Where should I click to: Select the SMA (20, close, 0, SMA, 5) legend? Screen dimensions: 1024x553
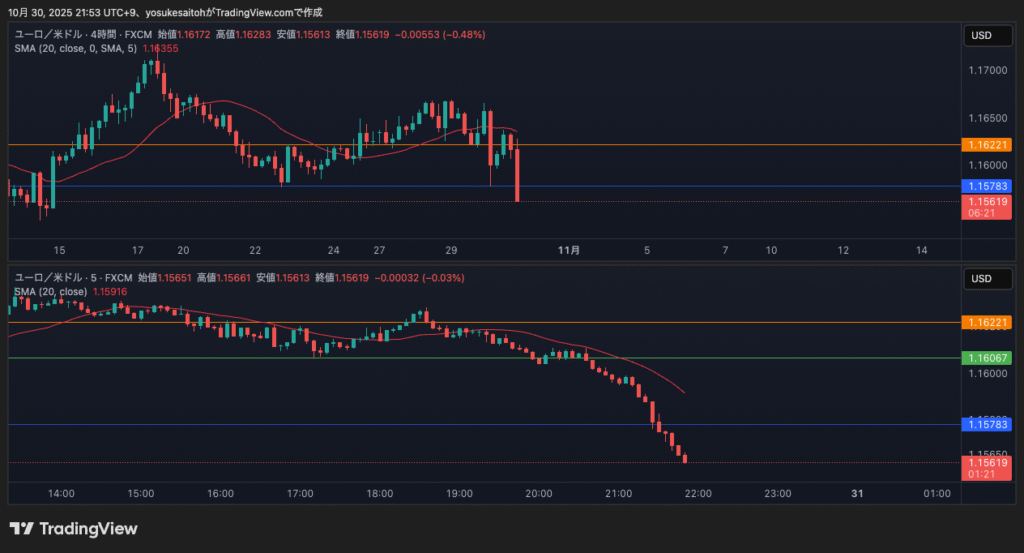click(x=76, y=48)
